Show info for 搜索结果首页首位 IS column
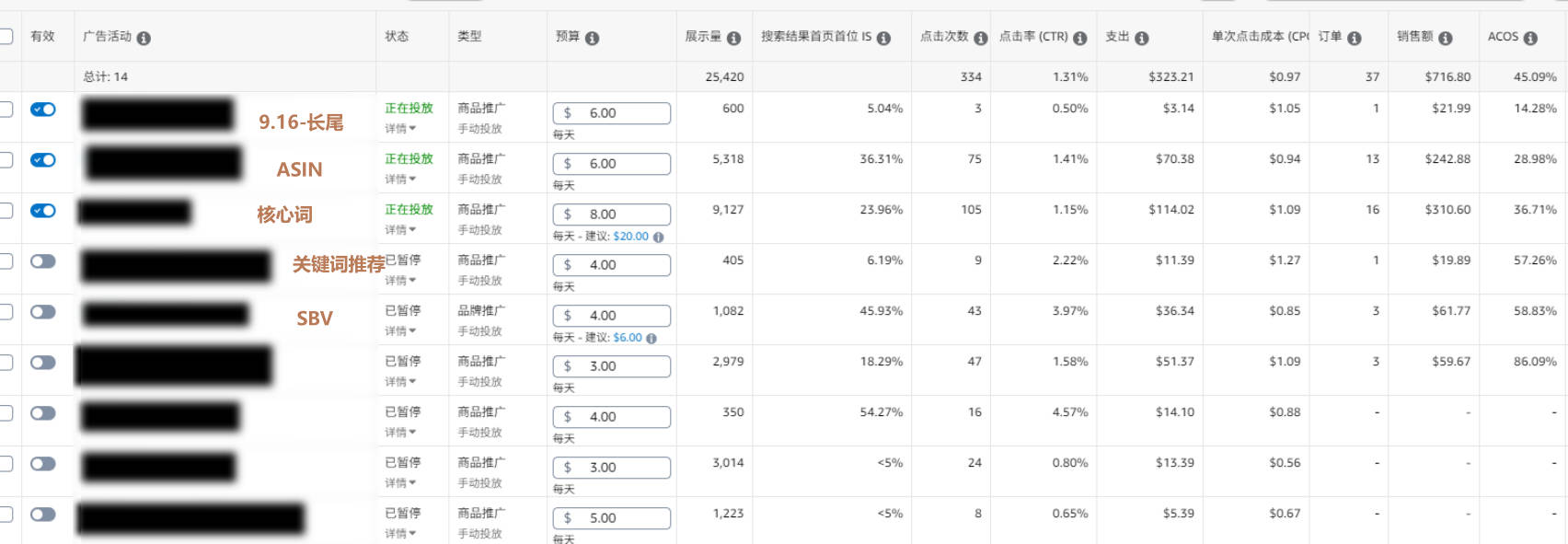 click(883, 38)
